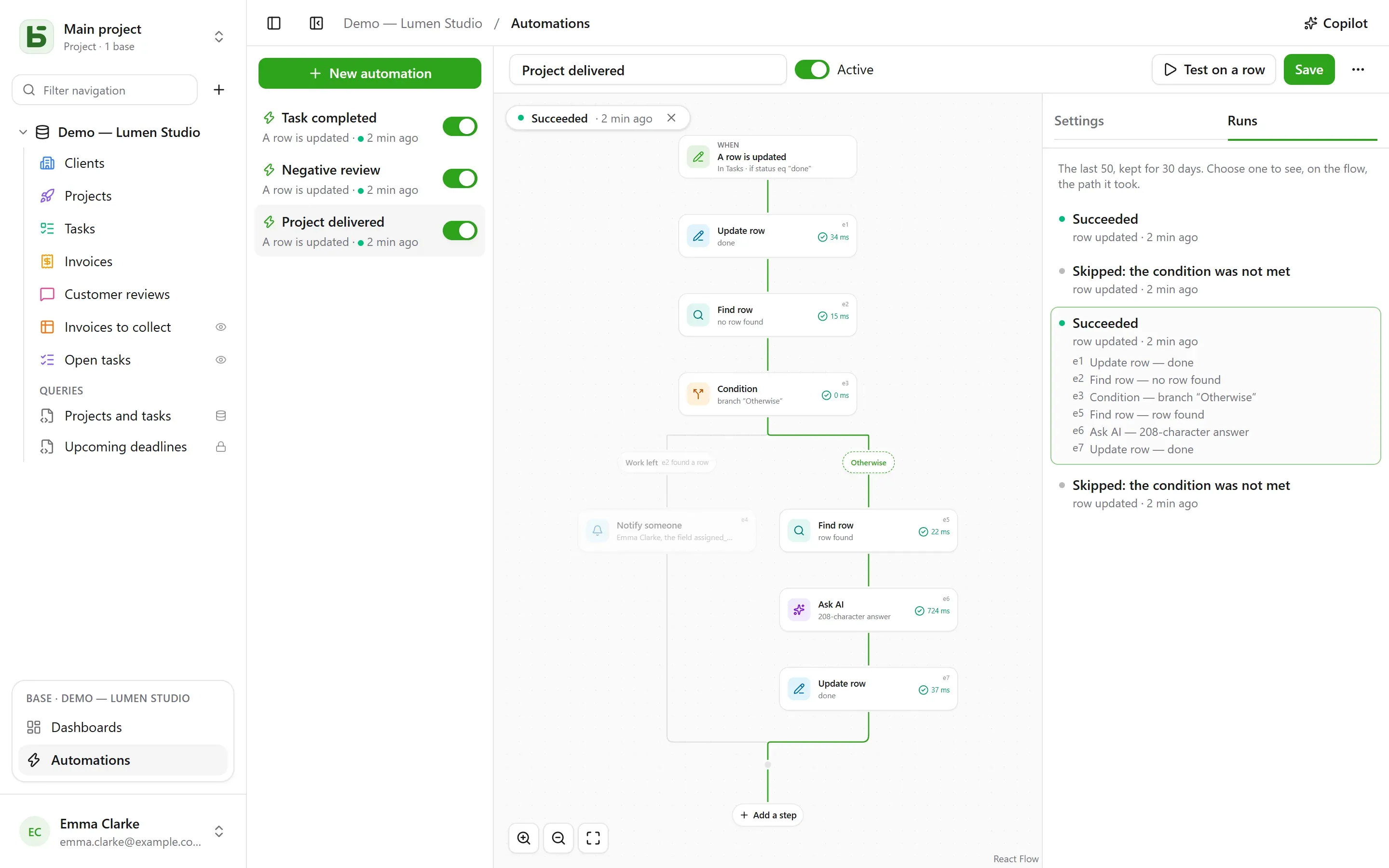
Task: Disable the Task completed automation toggle
Action: pos(460,126)
